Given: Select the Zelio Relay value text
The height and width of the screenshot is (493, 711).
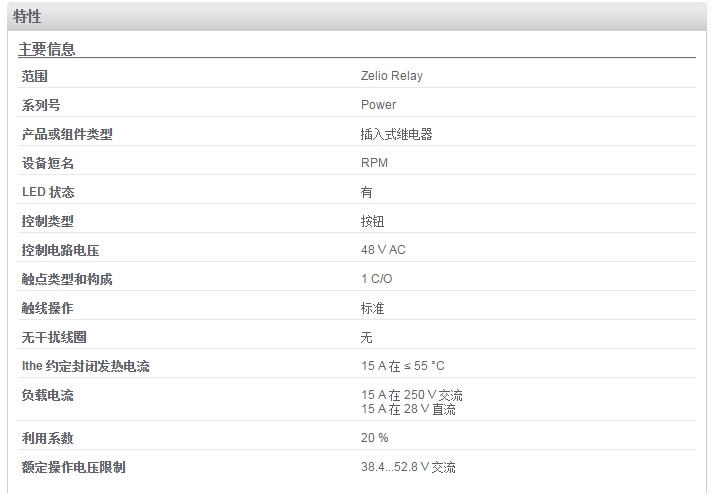Looking at the screenshot, I should [392, 76].
